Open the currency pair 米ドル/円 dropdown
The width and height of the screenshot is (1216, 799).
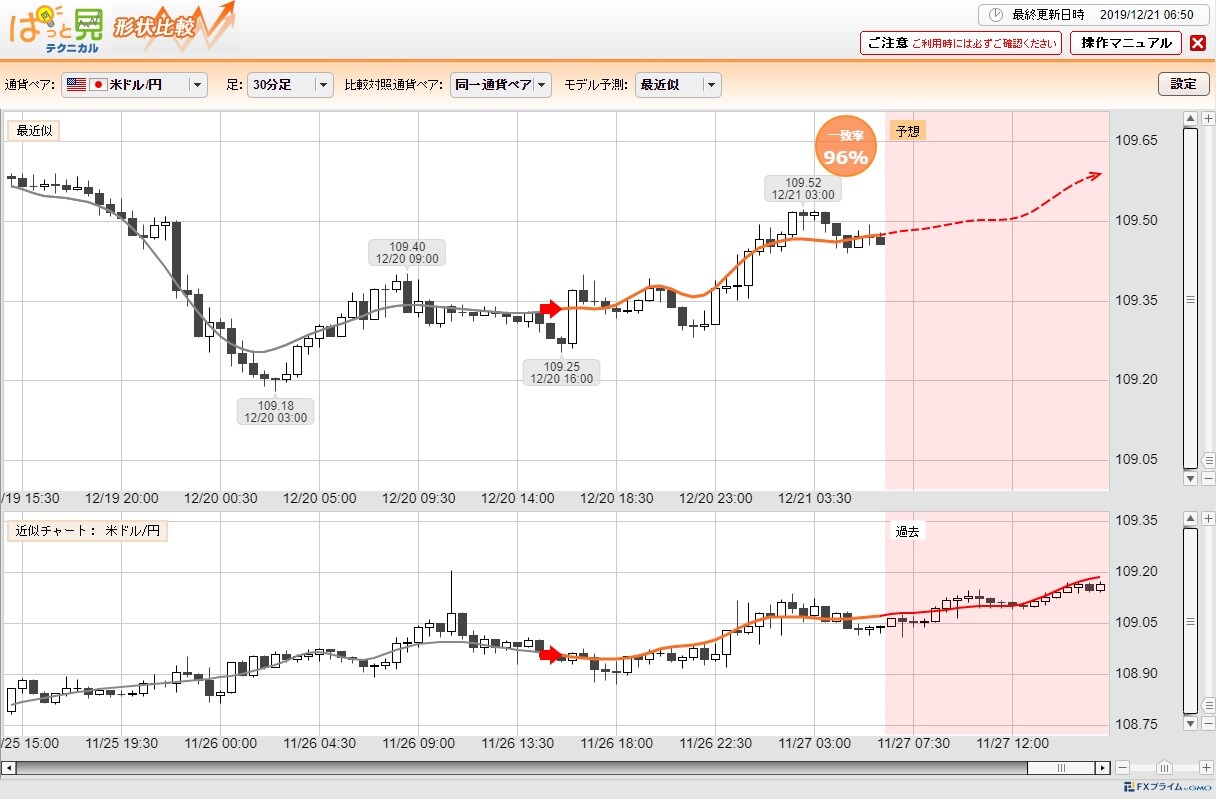click(x=134, y=85)
